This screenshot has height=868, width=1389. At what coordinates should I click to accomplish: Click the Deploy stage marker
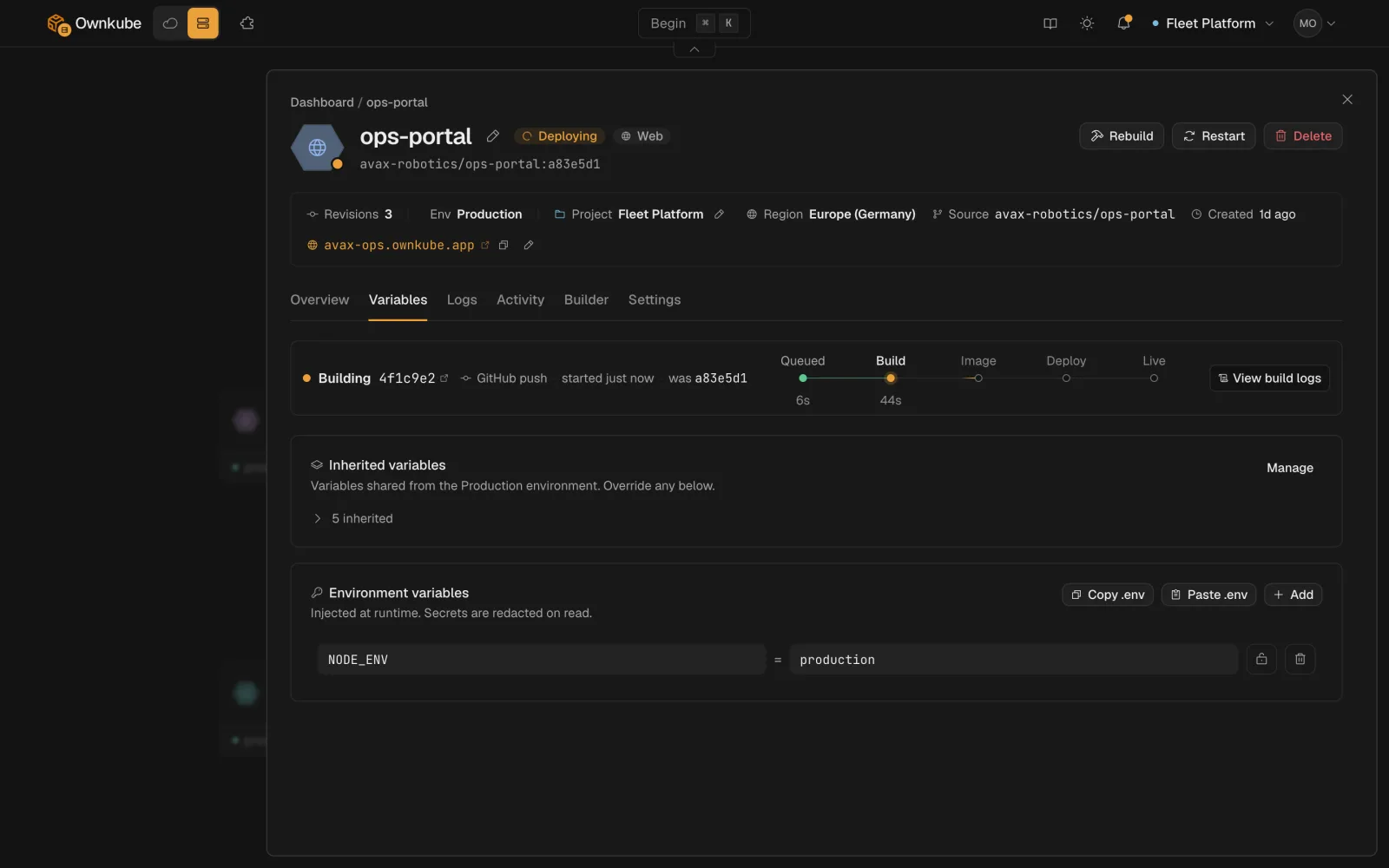click(x=1066, y=378)
